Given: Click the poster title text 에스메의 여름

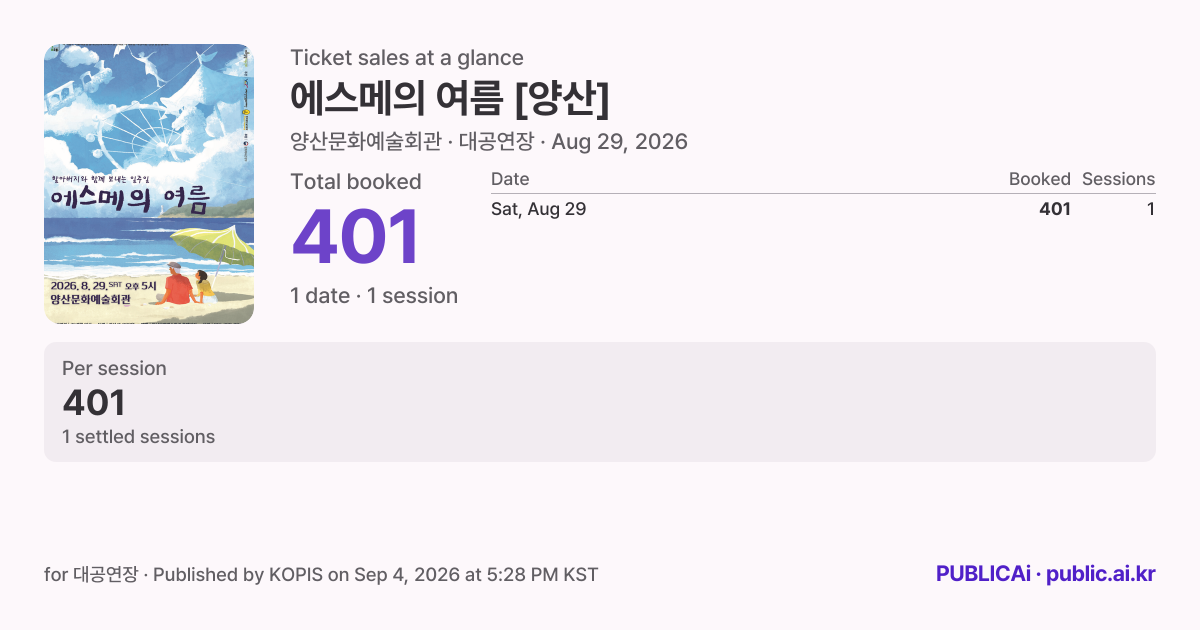Looking at the screenshot, I should click(x=130, y=199).
